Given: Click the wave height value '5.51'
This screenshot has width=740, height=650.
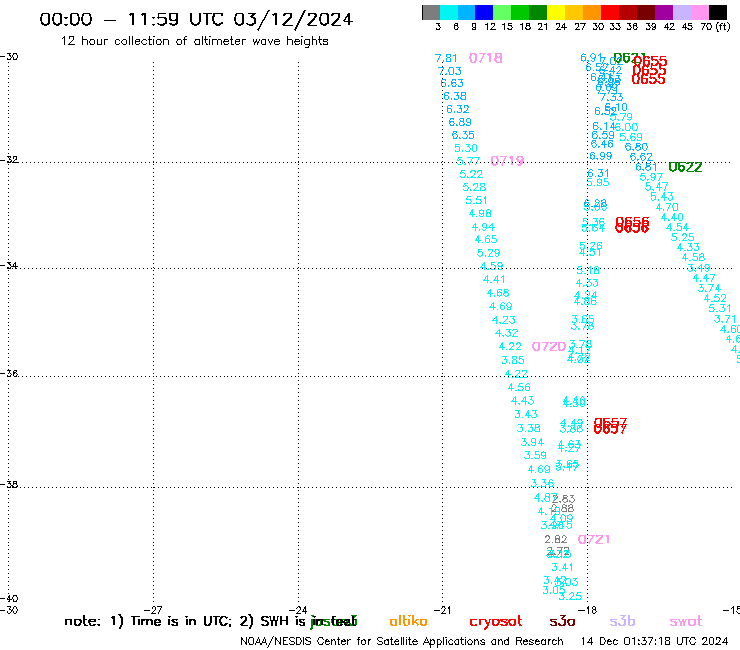Looking at the screenshot, I should click(x=476, y=200).
